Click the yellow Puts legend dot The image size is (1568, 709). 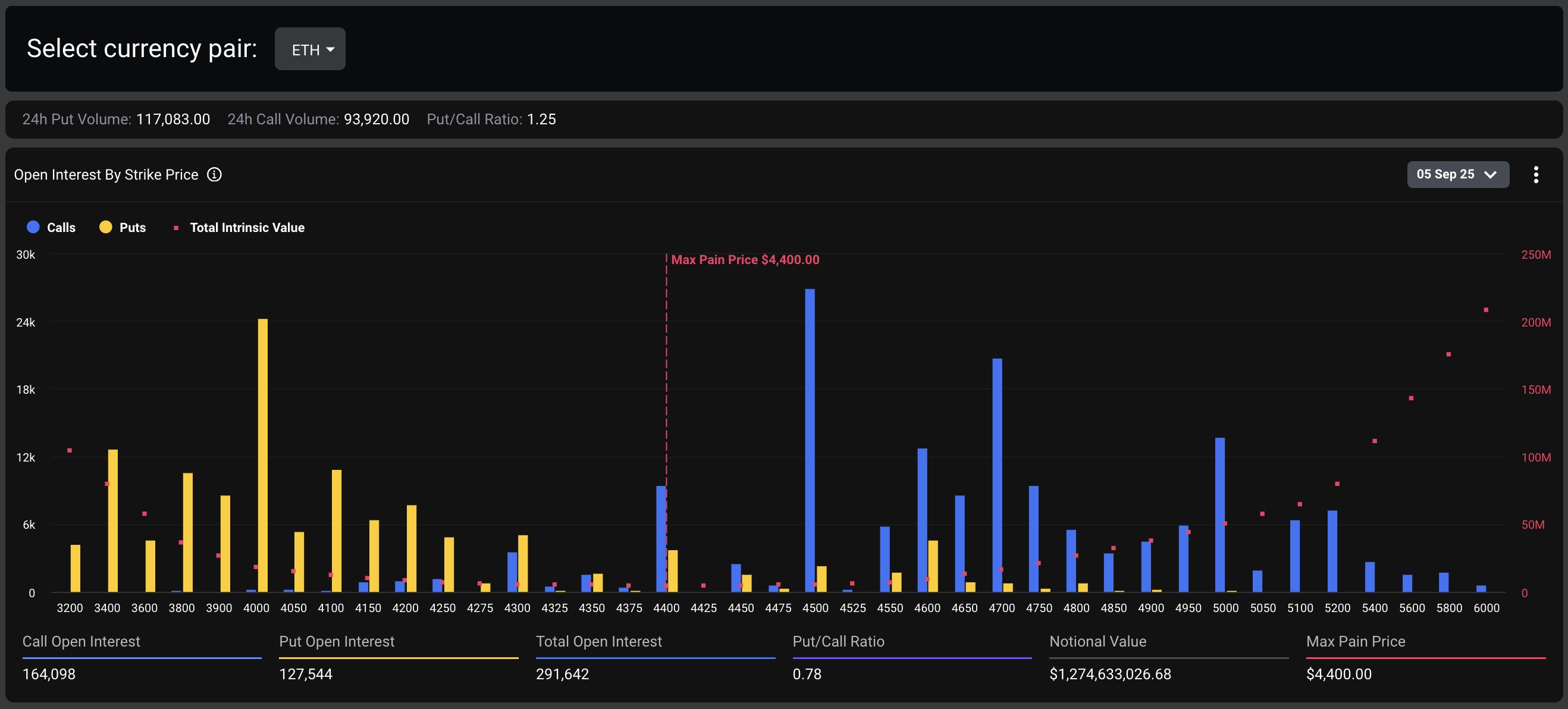coord(105,227)
